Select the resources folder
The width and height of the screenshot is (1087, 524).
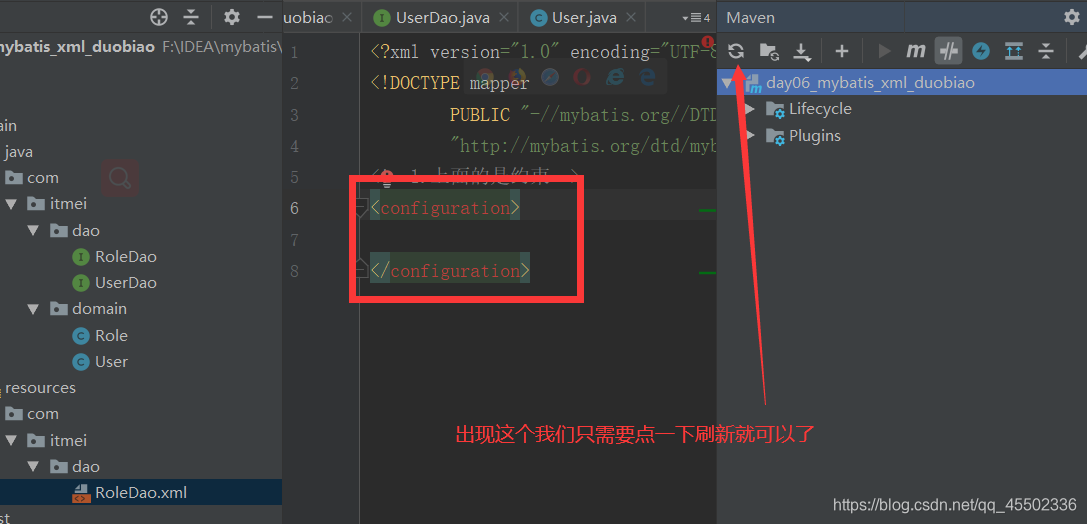40,387
